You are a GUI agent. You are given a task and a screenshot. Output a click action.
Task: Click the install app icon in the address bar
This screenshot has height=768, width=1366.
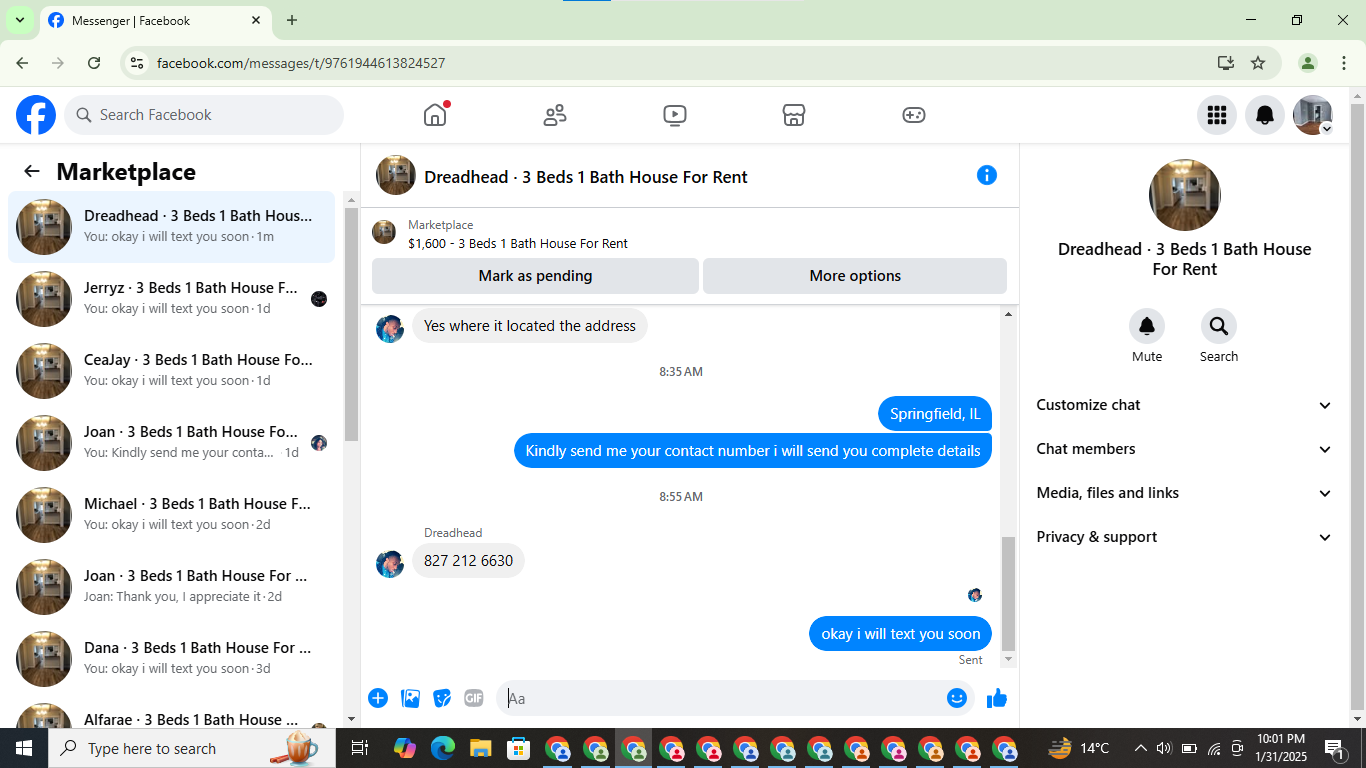click(1226, 63)
